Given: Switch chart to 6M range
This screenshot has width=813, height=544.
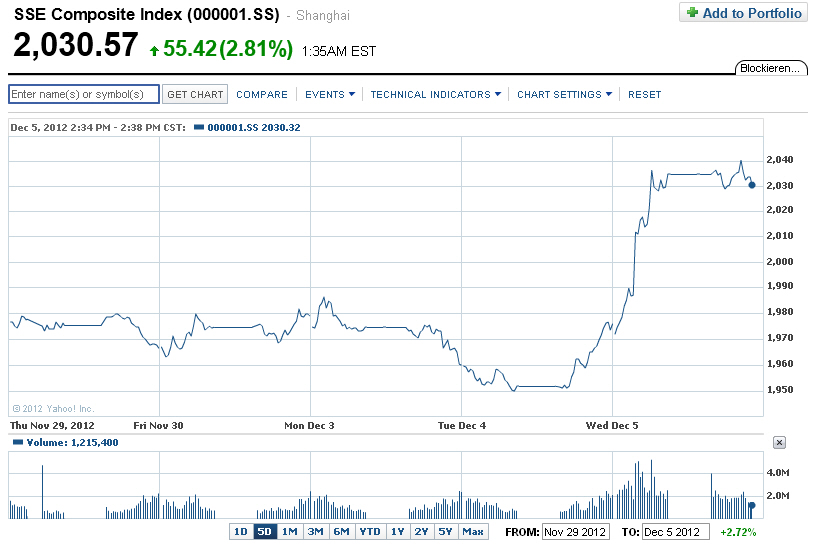Looking at the screenshot, I should 341,532.
